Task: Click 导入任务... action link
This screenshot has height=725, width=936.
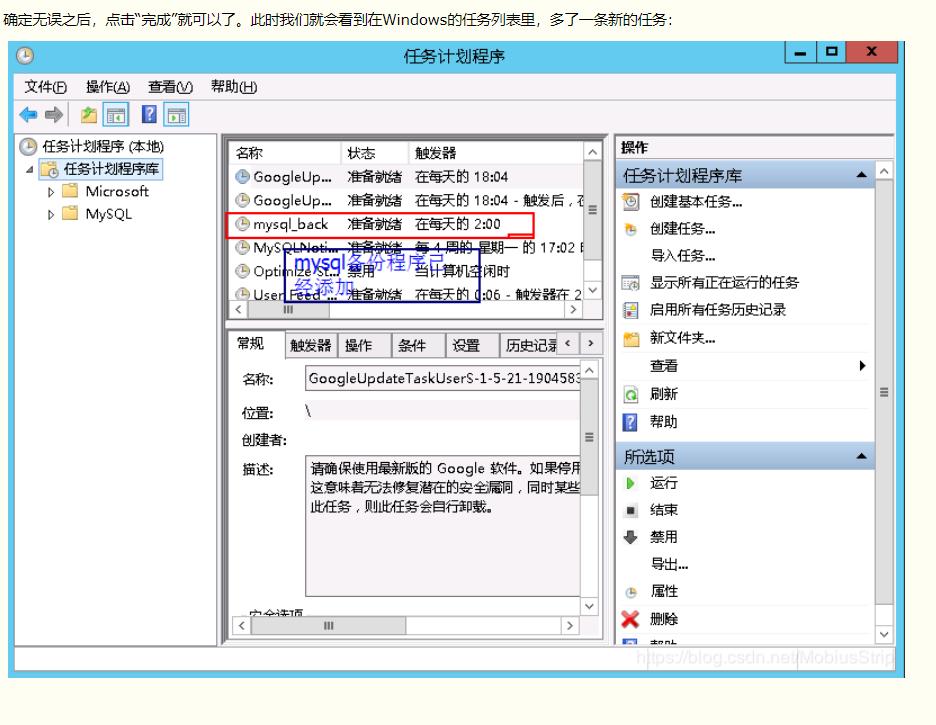Action: (683, 256)
